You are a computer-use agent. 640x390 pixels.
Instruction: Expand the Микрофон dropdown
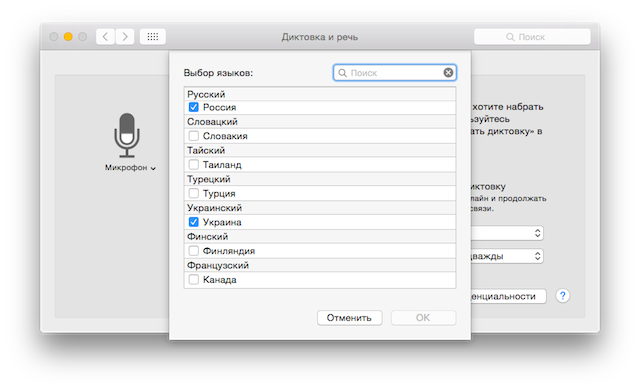point(130,168)
